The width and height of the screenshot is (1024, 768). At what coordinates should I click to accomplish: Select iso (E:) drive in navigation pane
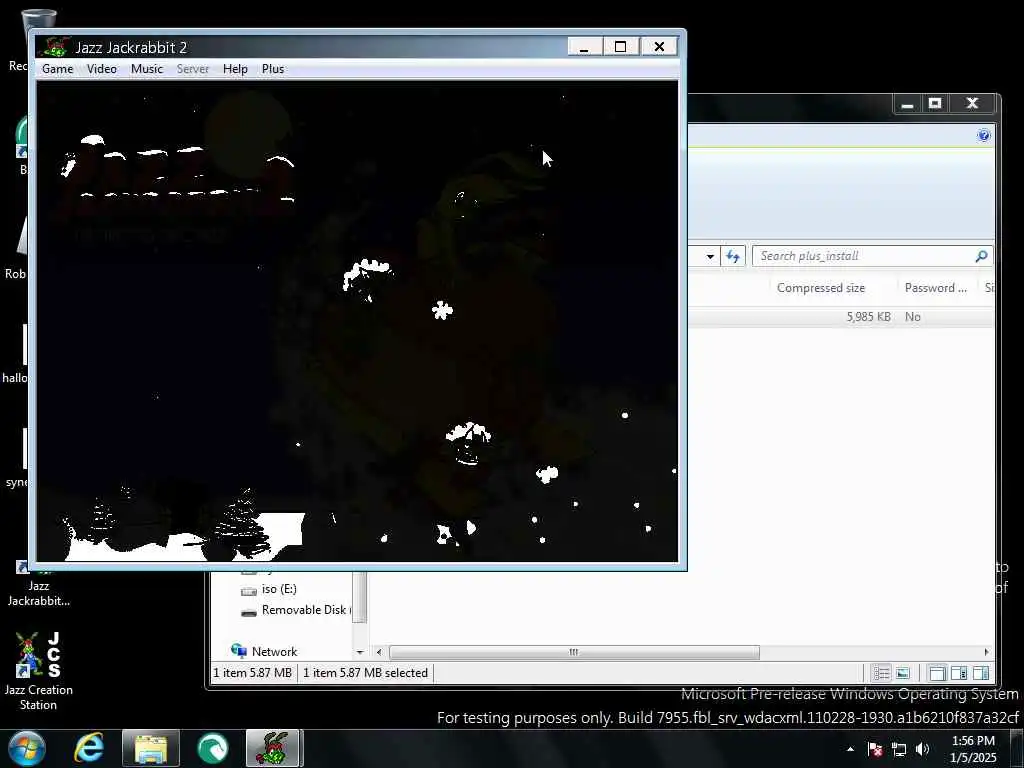pos(279,589)
